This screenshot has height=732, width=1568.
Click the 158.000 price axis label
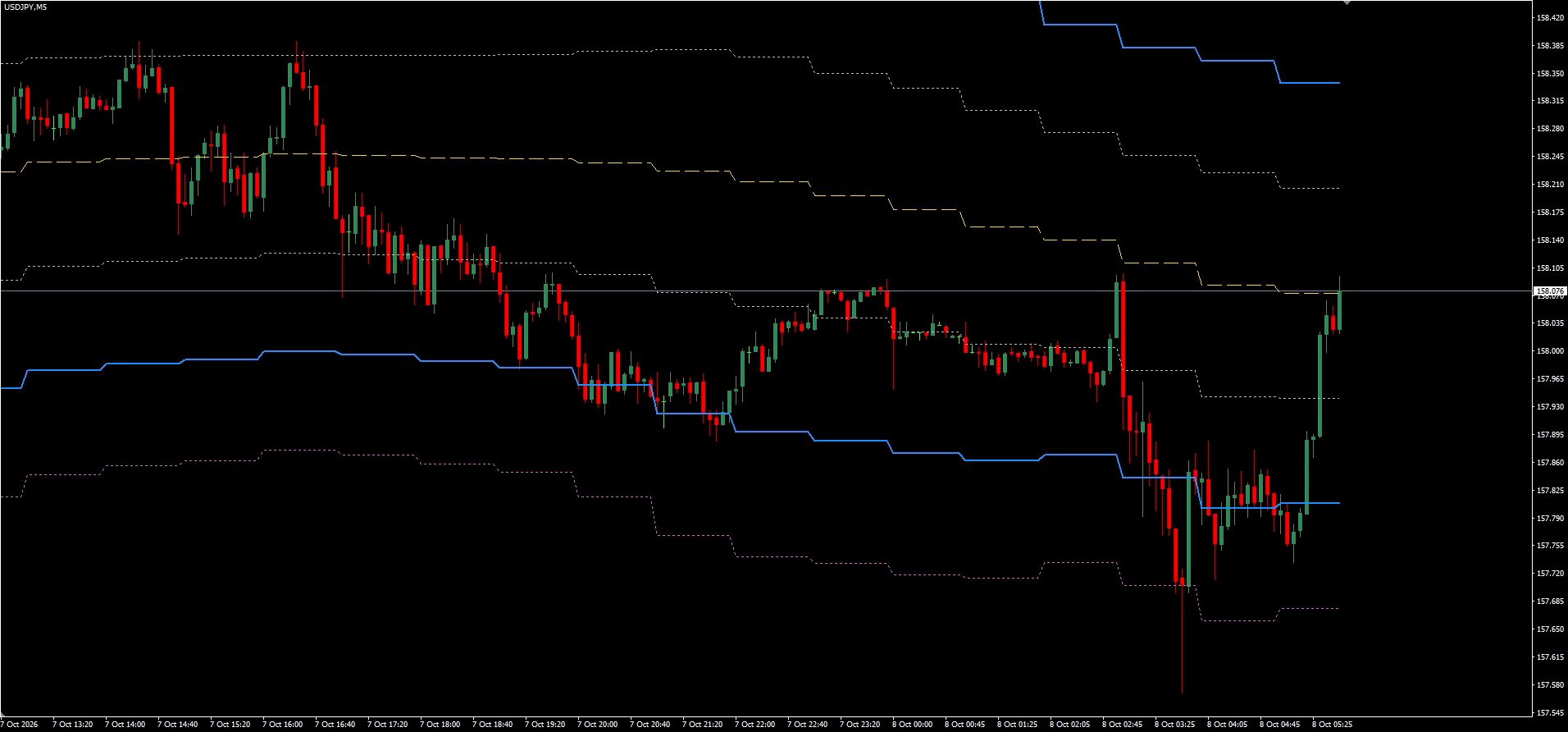[x=1551, y=351]
